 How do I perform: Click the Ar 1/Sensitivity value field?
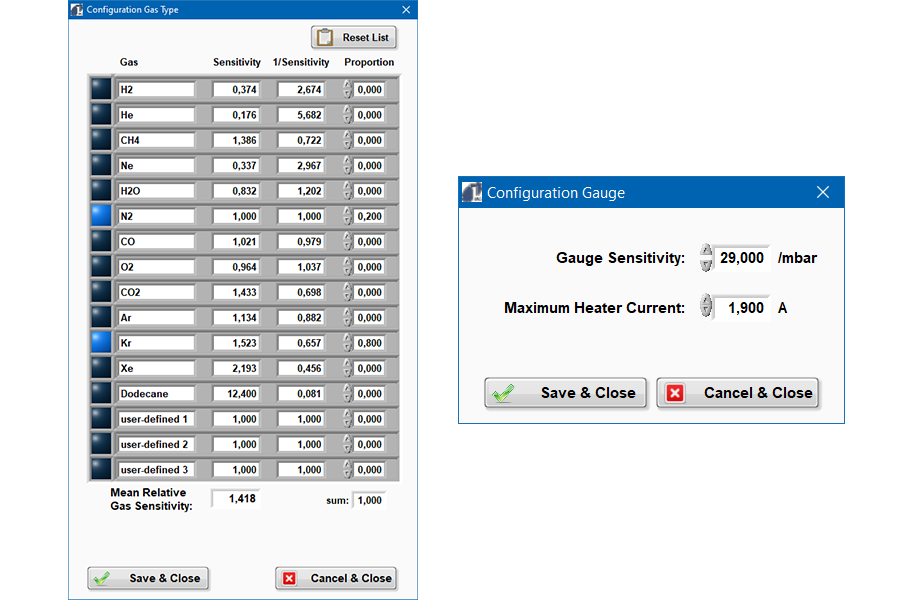click(x=301, y=318)
